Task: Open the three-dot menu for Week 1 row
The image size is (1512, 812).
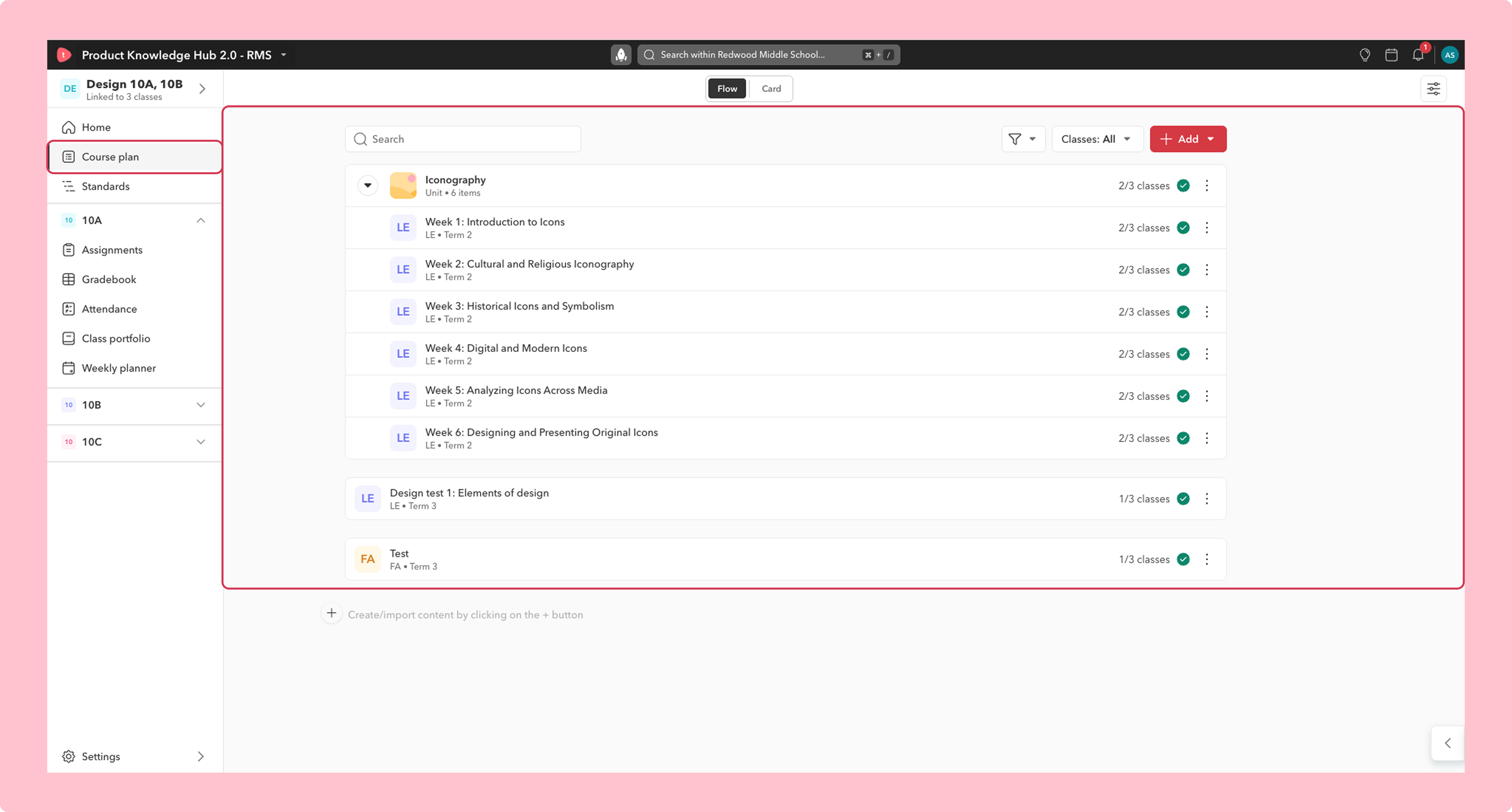Action: [1207, 228]
